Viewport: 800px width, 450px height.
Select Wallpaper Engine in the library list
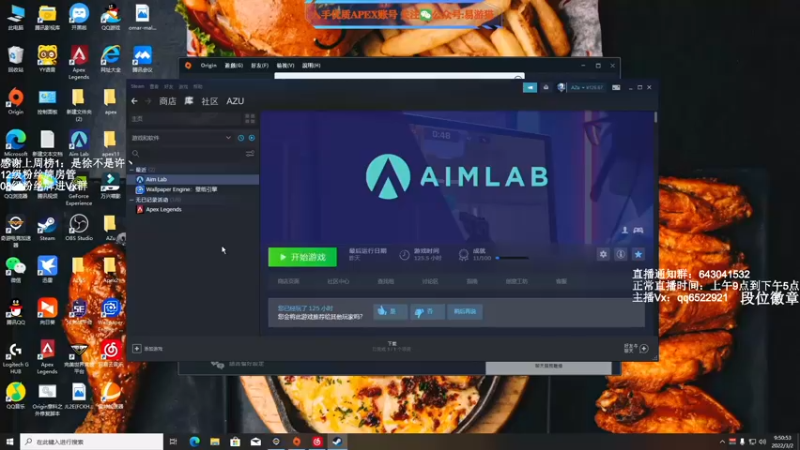click(x=194, y=189)
